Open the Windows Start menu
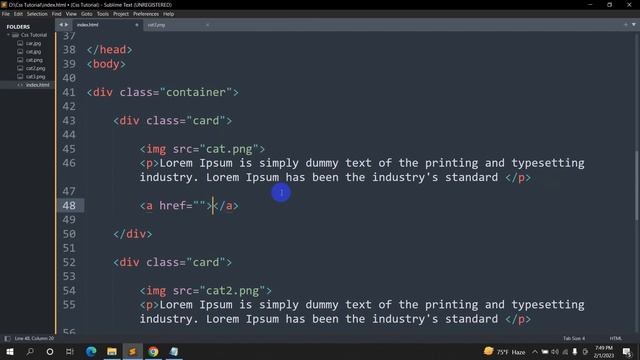 pyautogui.click(x=10, y=351)
